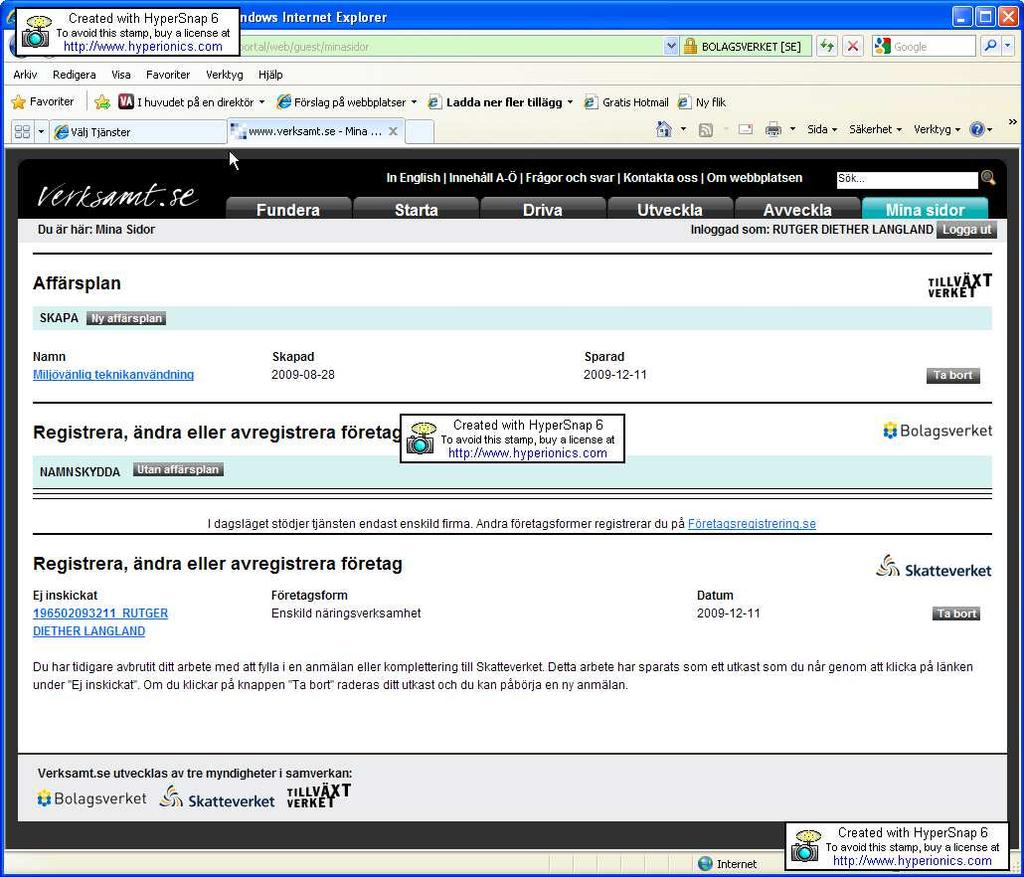The height and width of the screenshot is (877, 1024).
Task: Click the red stop loading icon
Action: pos(852,46)
